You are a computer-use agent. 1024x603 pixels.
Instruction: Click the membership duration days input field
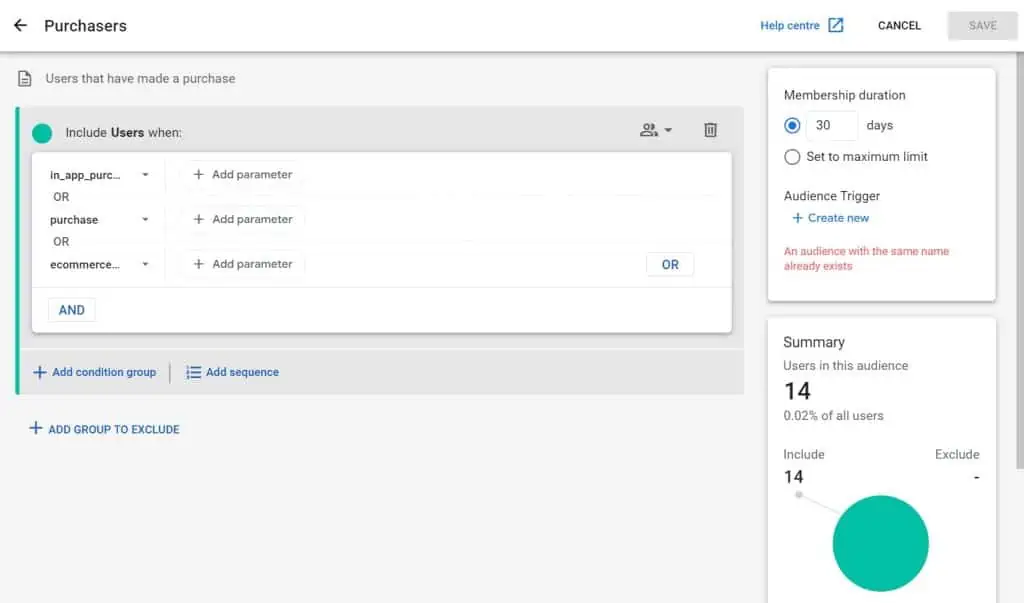[831, 126]
